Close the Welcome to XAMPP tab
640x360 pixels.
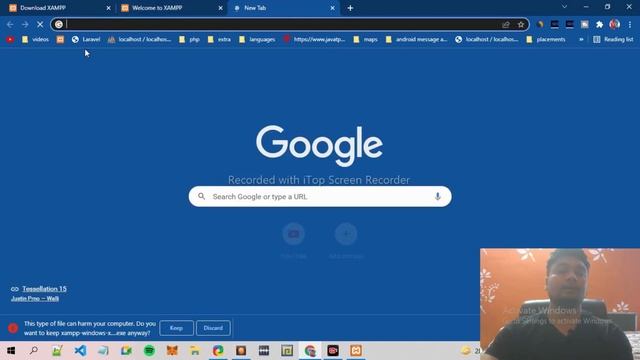(220, 8)
